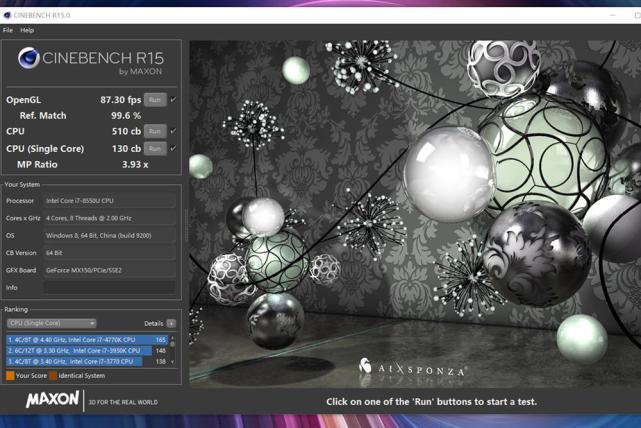Toggle the CPU test checkbox
Viewport: 641px width, 428px height.
pyautogui.click(x=173, y=131)
